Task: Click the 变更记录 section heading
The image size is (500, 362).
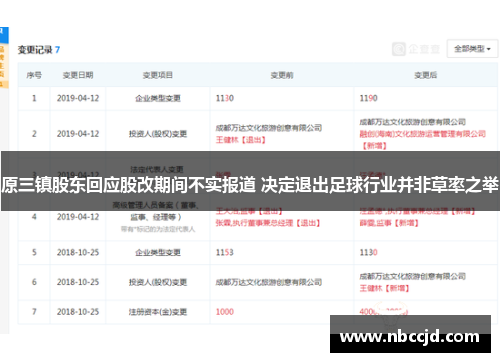Action: [35, 50]
